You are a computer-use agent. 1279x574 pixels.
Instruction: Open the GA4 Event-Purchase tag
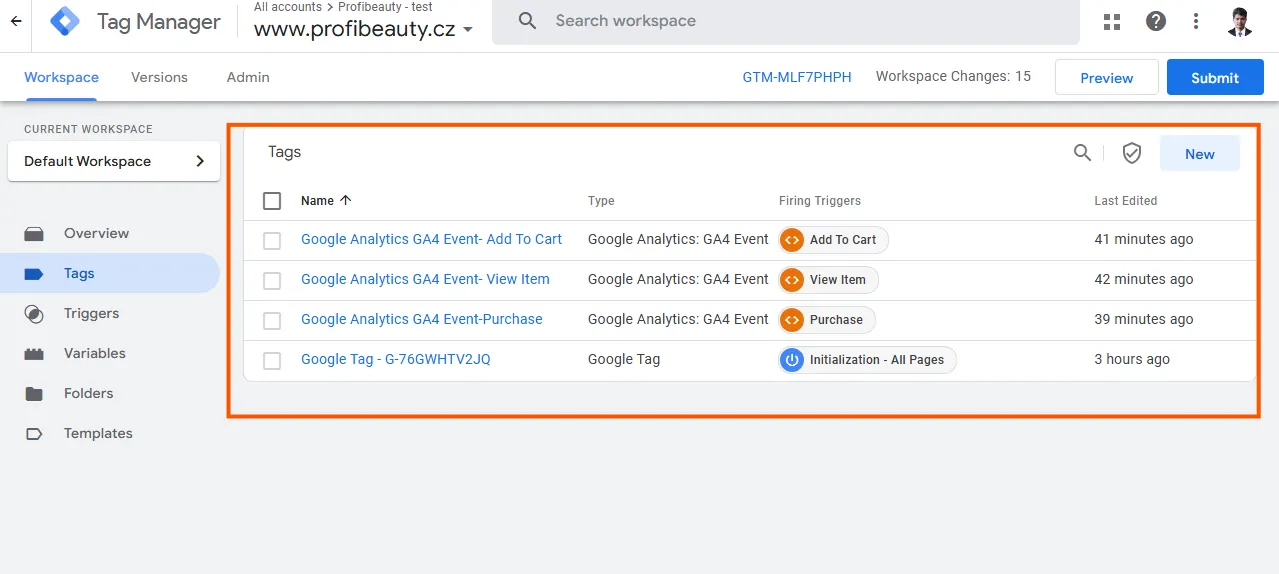point(422,319)
